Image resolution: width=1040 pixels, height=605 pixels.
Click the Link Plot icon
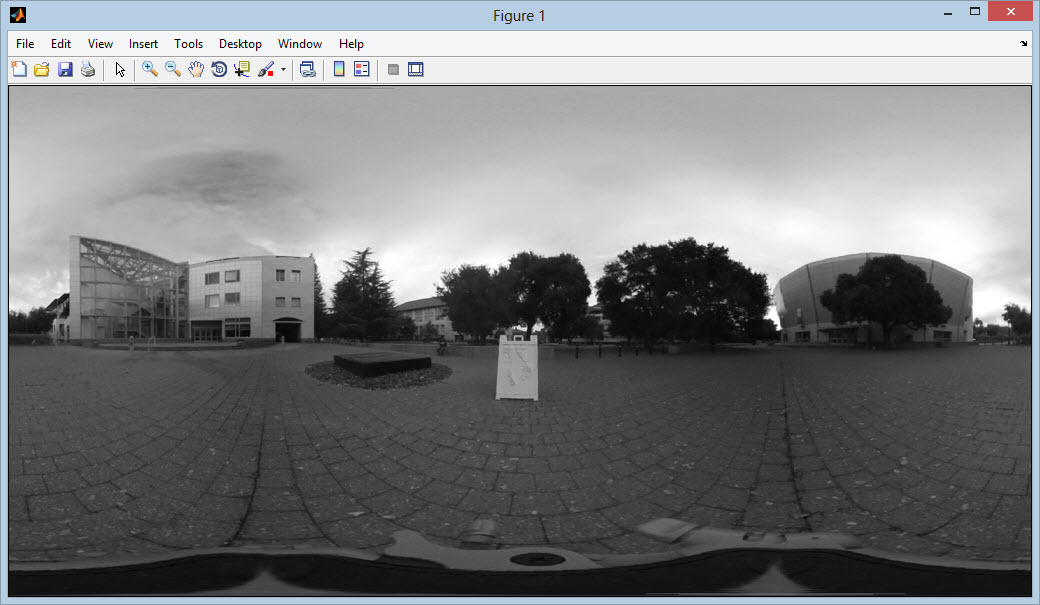tap(308, 69)
